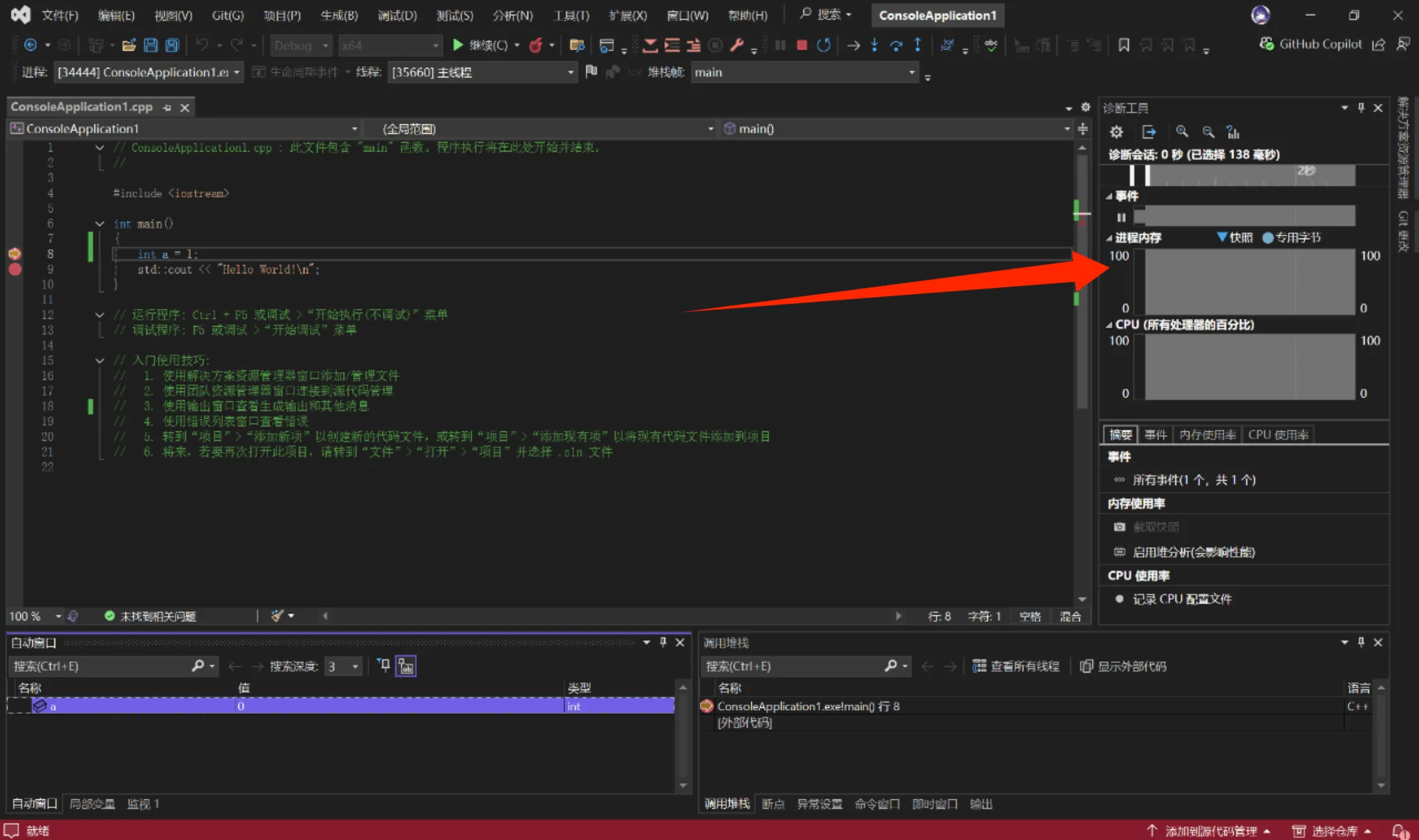Collapse the main function code block
This screenshot has height=840, width=1419.
pyautogui.click(x=100, y=224)
